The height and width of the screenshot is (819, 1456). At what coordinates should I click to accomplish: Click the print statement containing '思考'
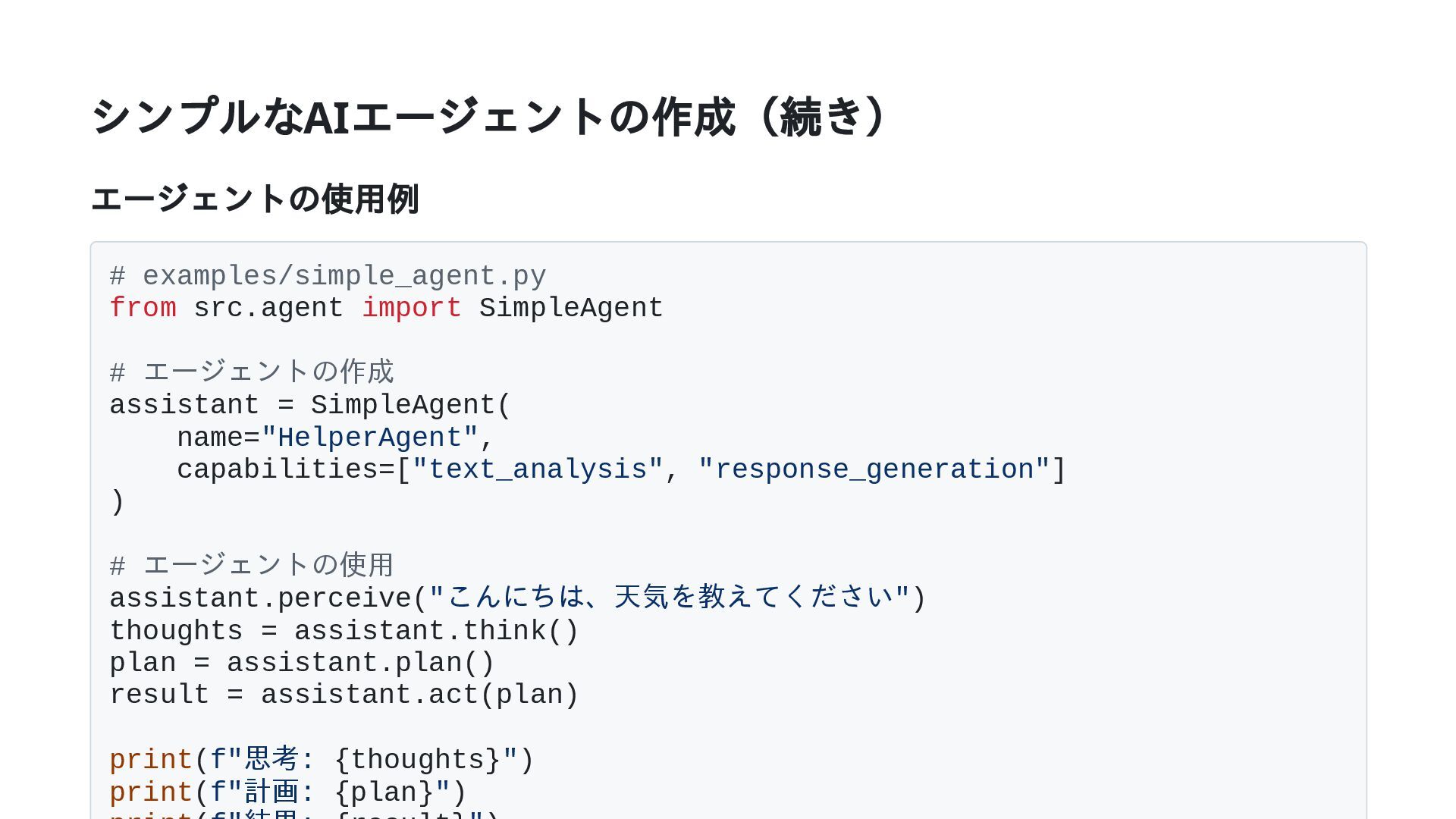tap(322, 760)
